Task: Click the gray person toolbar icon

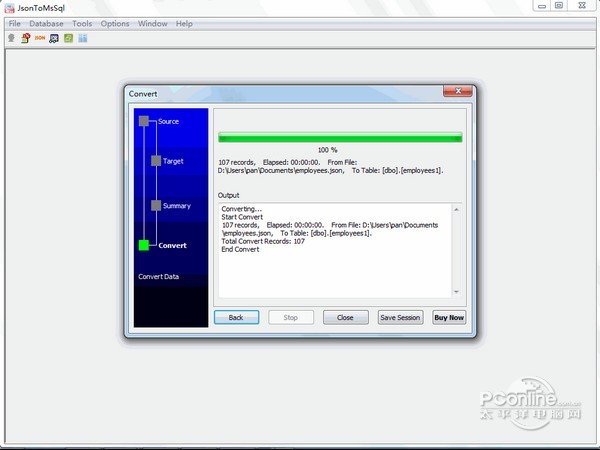Action: [x=11, y=38]
